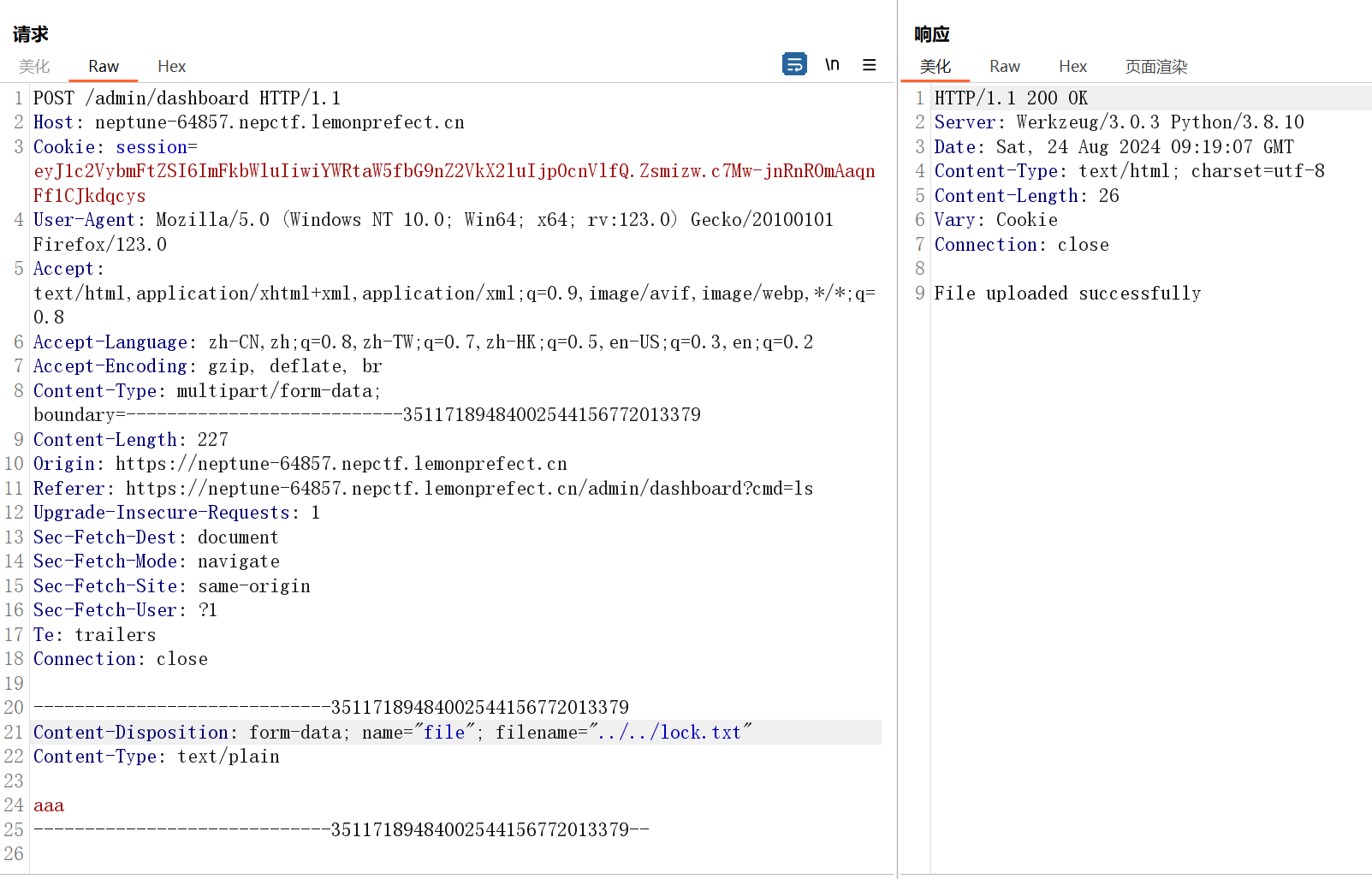The width and height of the screenshot is (1372, 879).
Task: Click the 'POST /admin/dashboard HTTP/1.1' request line
Action: point(187,98)
